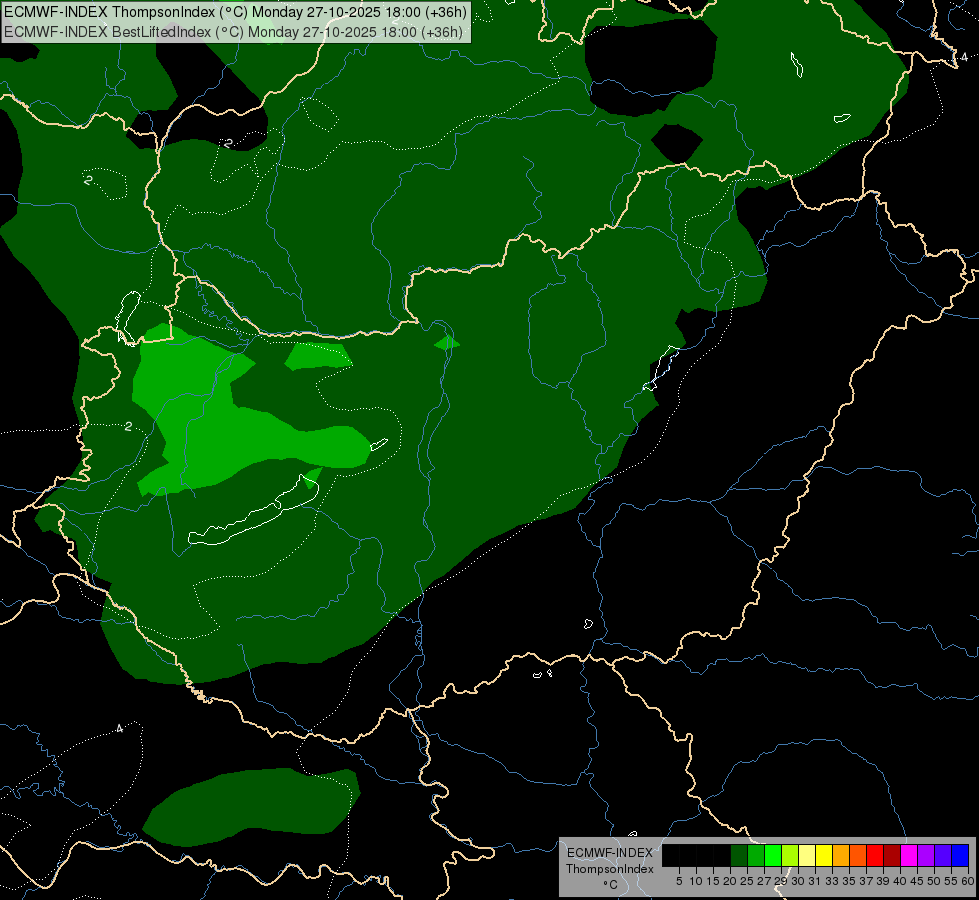Select the purple 45–50 legend swatch

click(x=927, y=855)
